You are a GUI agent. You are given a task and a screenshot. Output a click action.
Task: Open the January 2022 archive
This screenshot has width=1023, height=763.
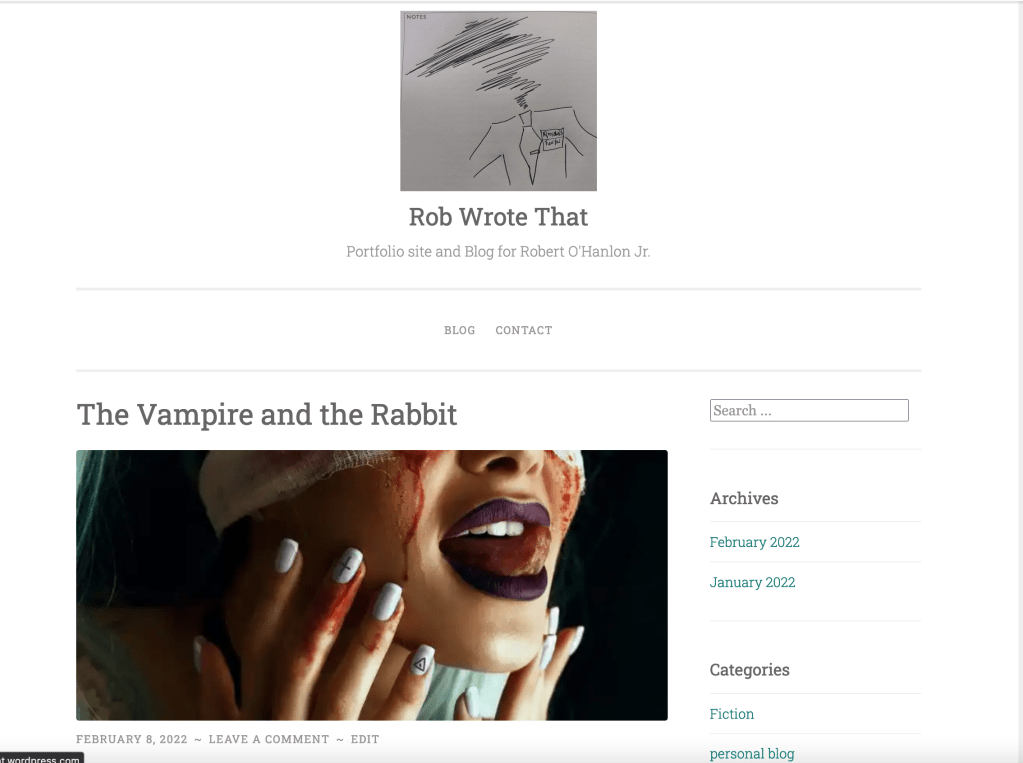[752, 582]
